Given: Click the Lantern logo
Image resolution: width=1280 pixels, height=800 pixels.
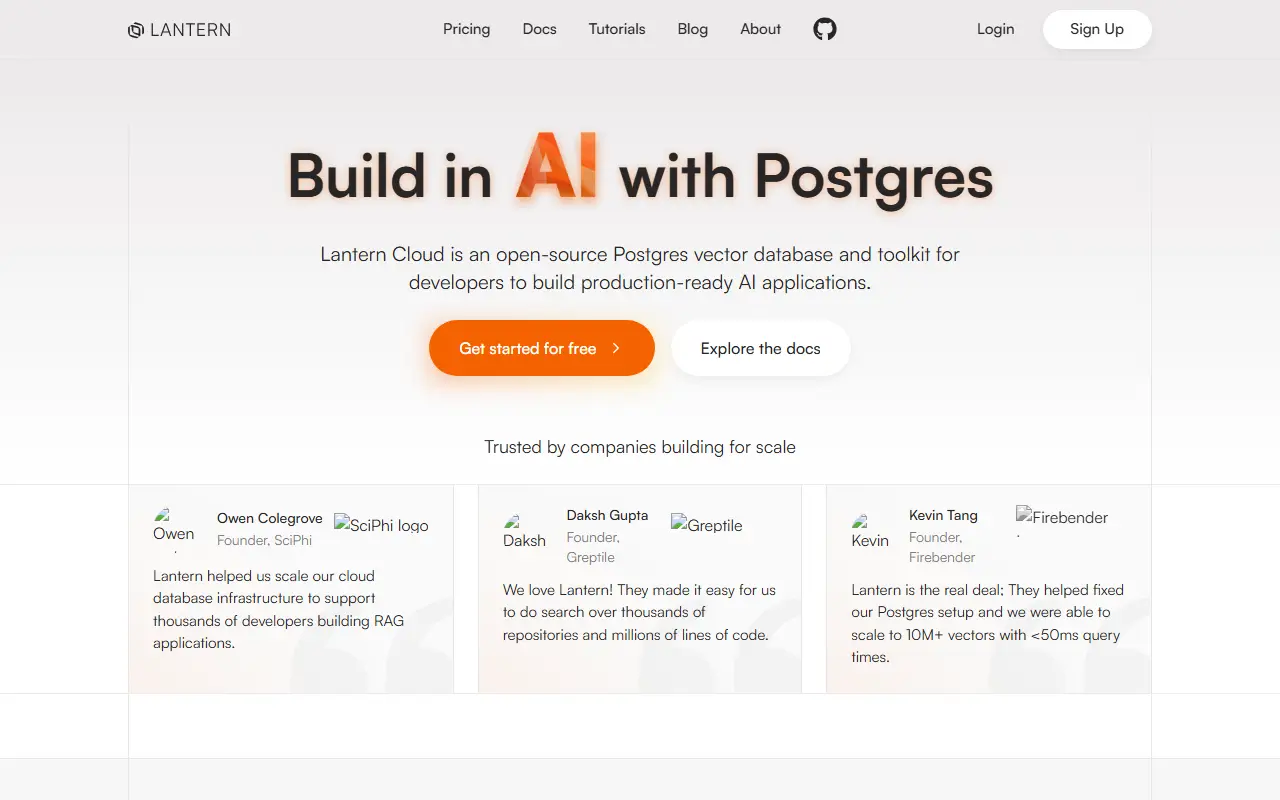Looking at the screenshot, I should pyautogui.click(x=180, y=30).
